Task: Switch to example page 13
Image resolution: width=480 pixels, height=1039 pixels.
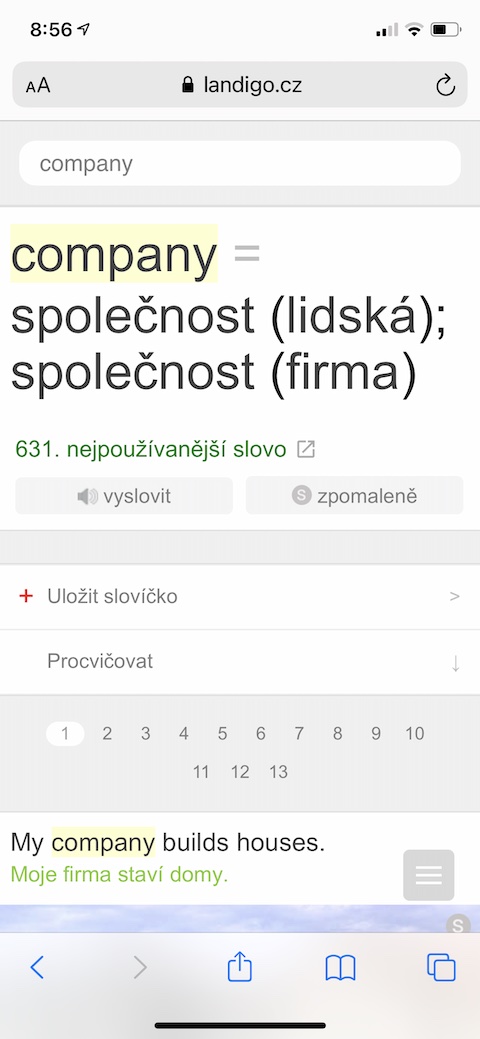Action: [x=278, y=772]
